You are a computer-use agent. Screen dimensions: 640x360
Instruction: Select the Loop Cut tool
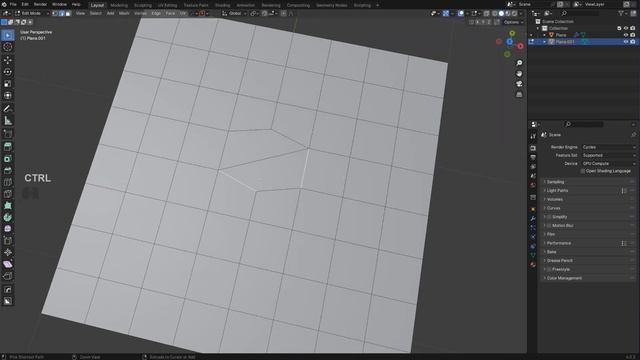coord(8,182)
